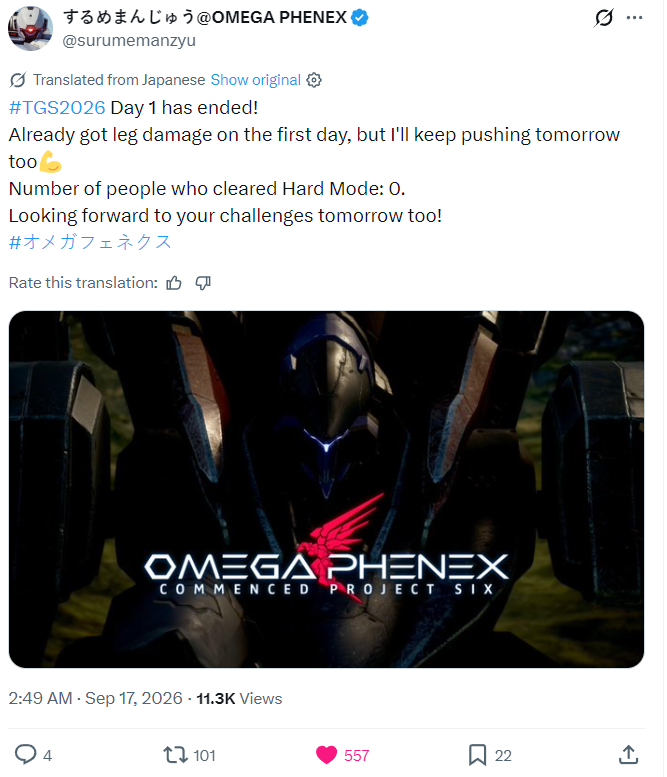Image resolution: width=667 pixels, height=777 pixels.
Task: Unlike the post with the heart icon
Action: pos(327,755)
